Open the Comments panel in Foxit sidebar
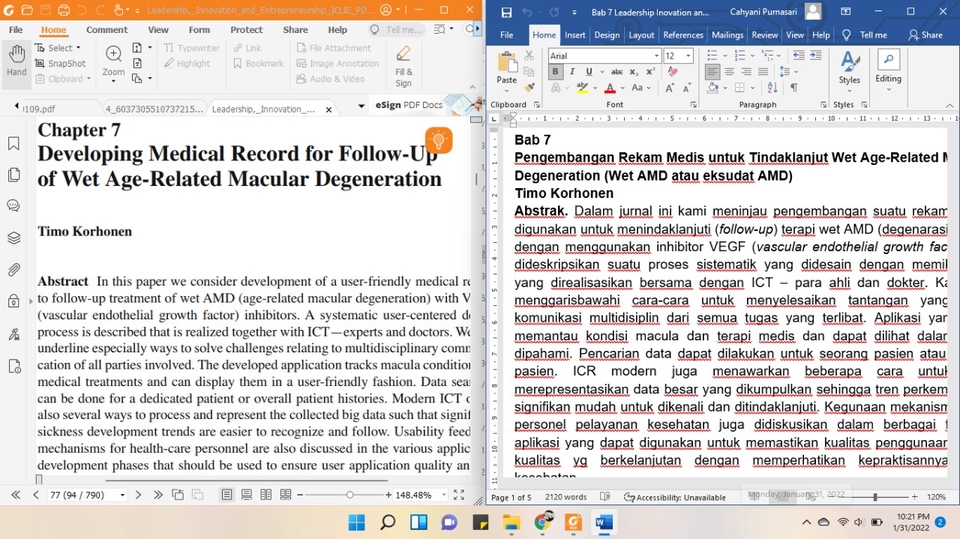The height and width of the screenshot is (539, 960). coord(13,206)
